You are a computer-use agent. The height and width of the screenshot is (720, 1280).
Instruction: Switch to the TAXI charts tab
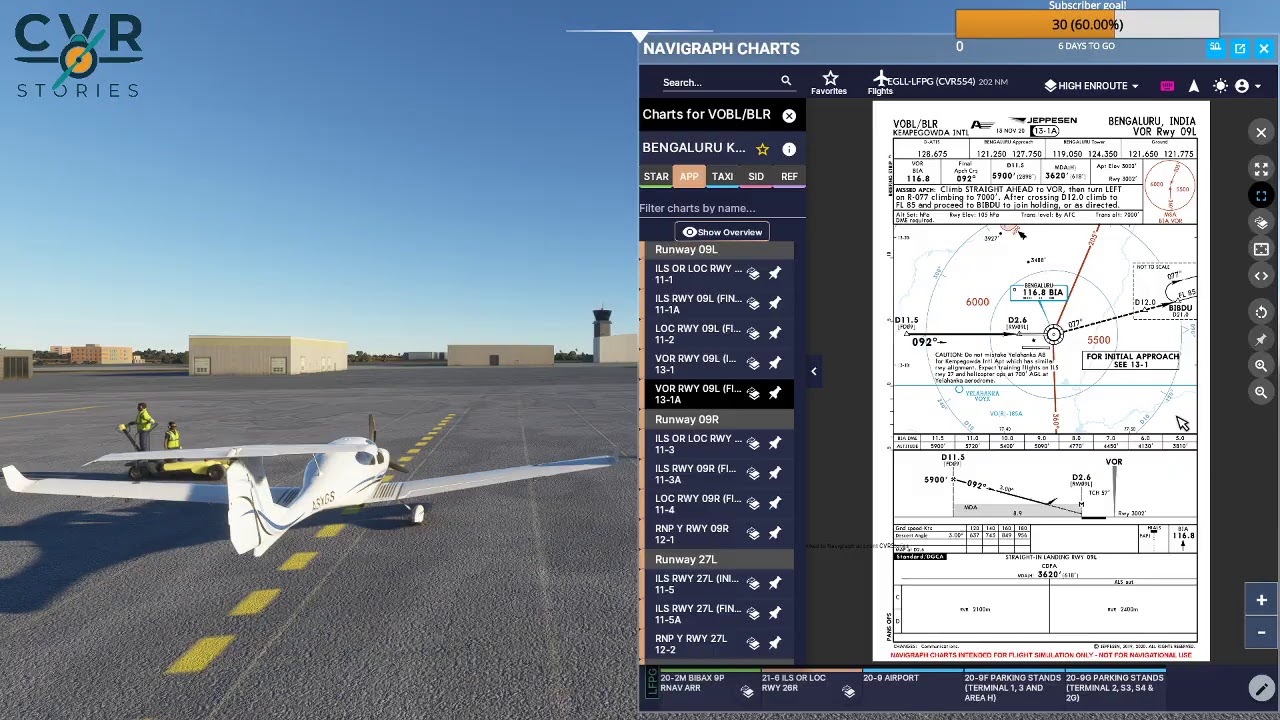[x=722, y=177]
